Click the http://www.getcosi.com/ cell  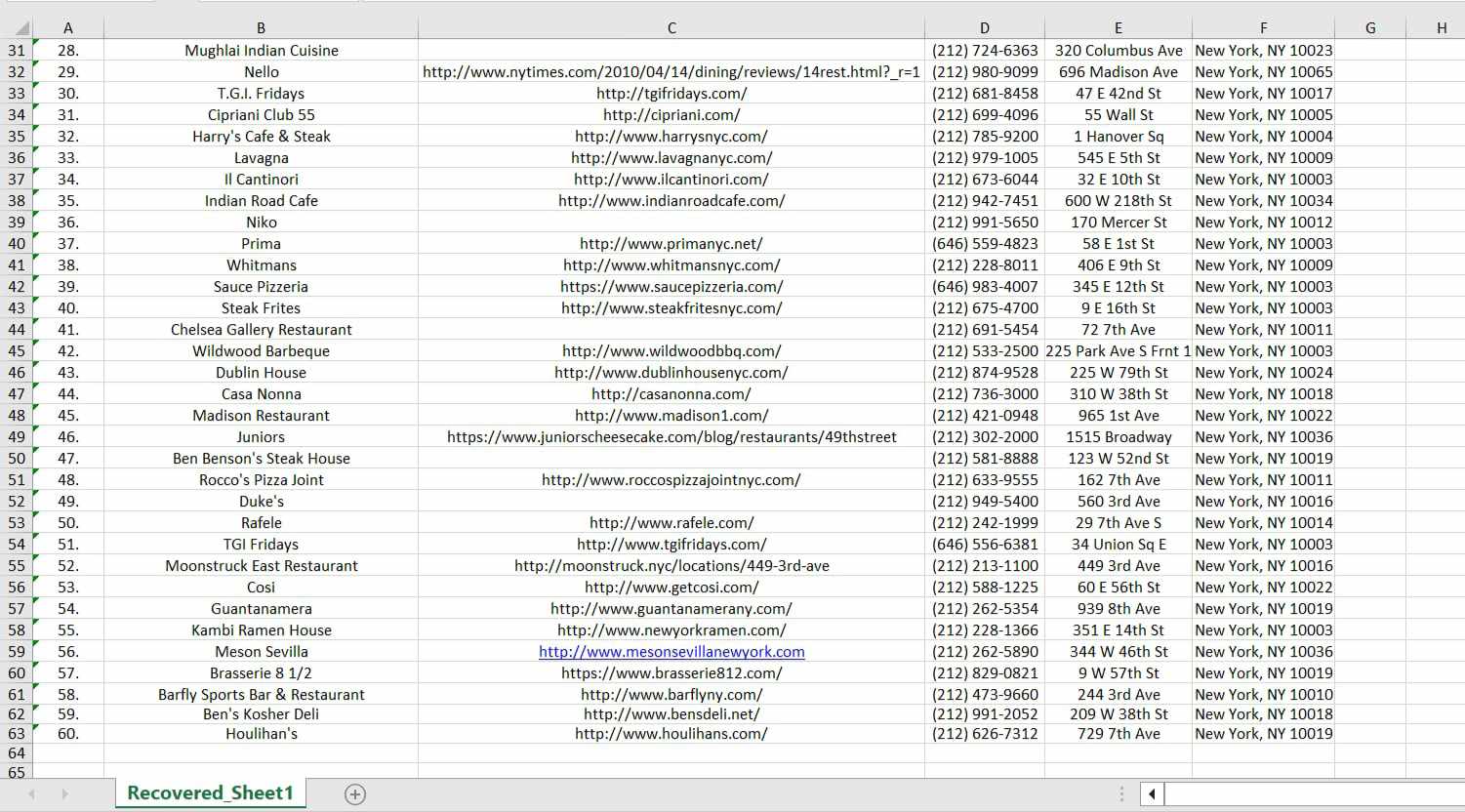point(671,588)
